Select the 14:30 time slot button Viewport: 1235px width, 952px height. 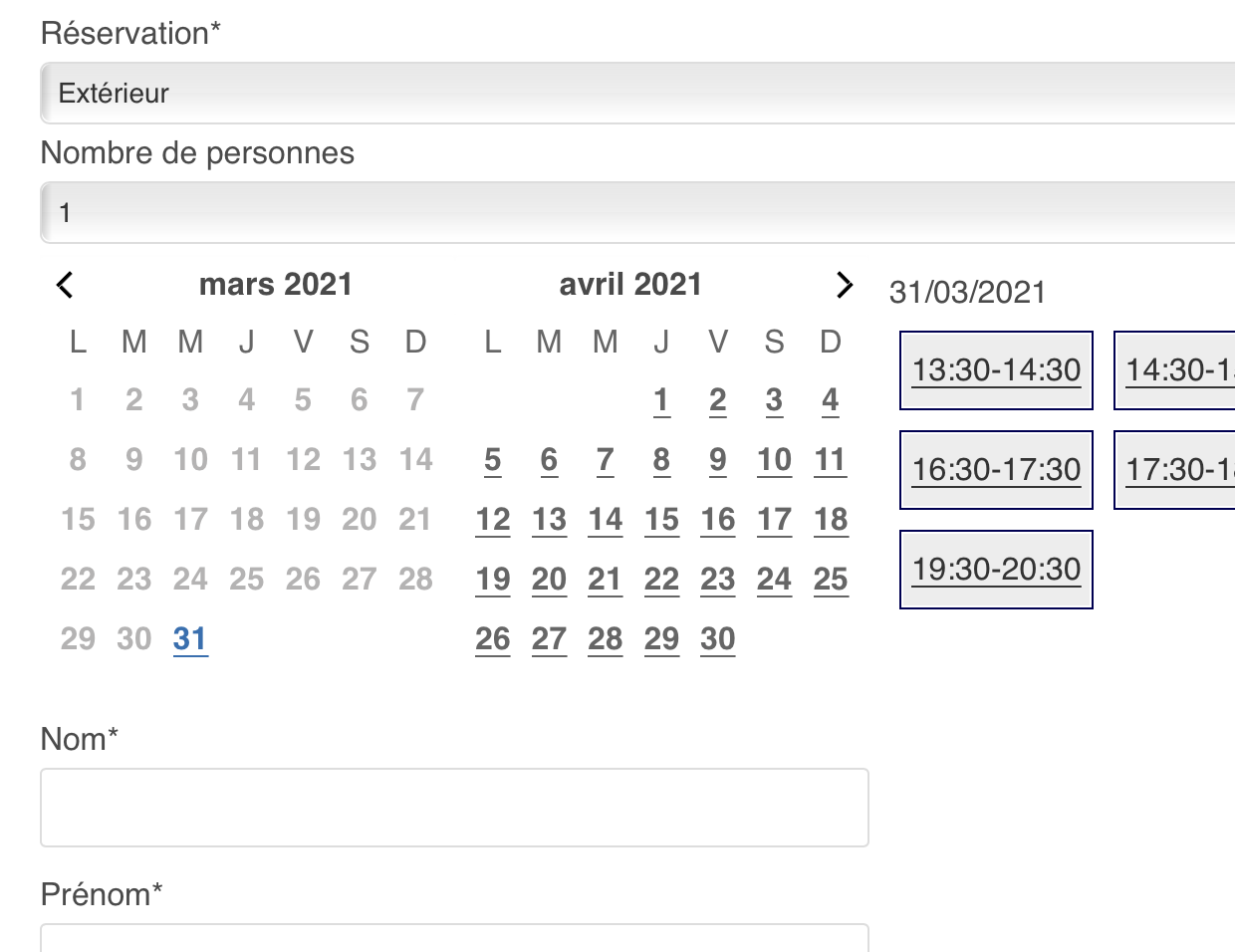(1175, 370)
